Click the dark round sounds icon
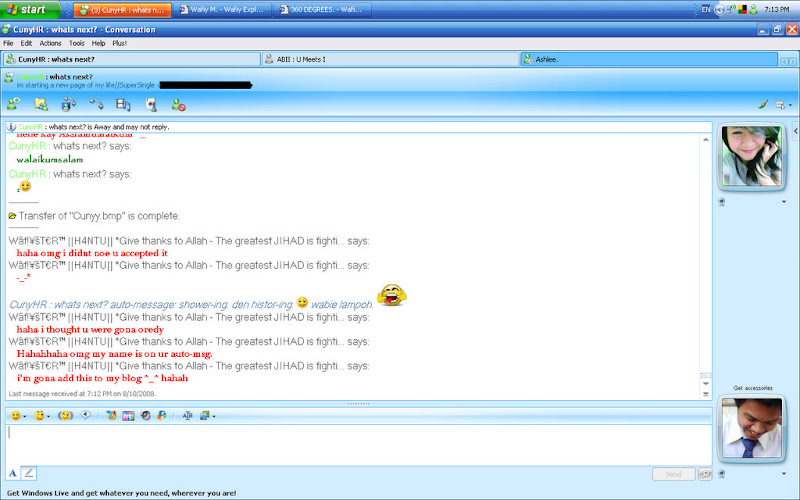This screenshot has width=800, height=500. [x=145, y=416]
